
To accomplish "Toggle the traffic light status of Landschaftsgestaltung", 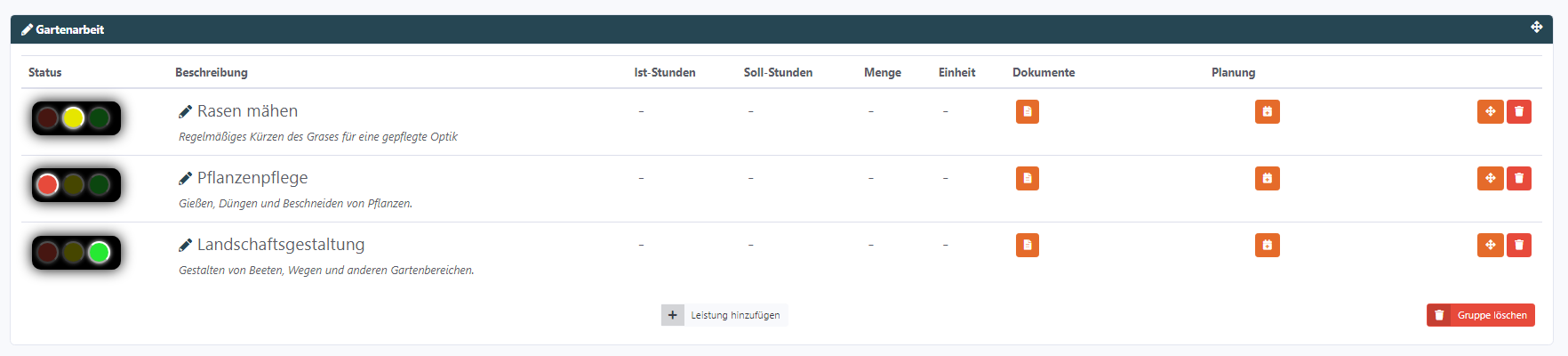I will pyautogui.click(x=76, y=252).
